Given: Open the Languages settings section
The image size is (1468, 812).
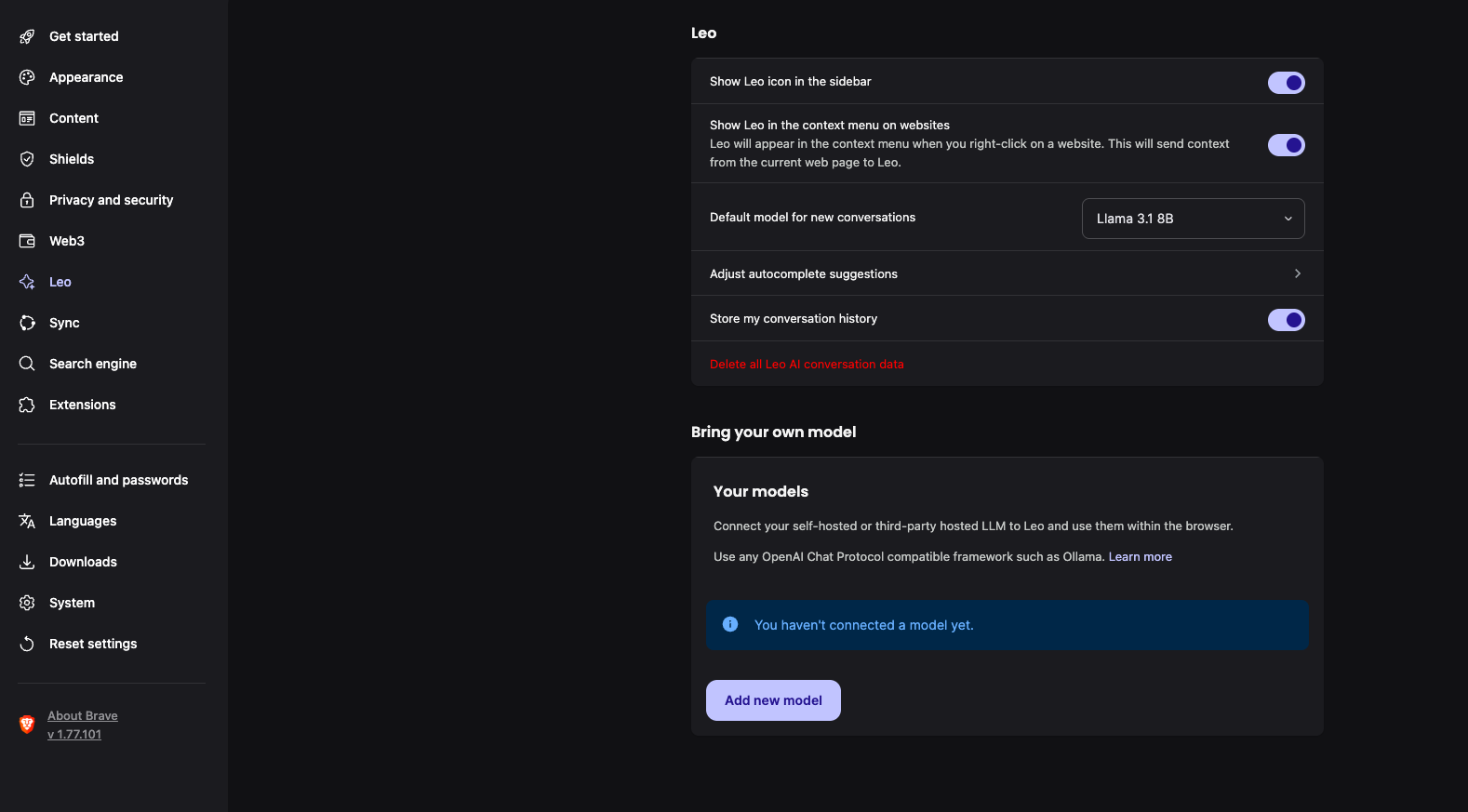Looking at the screenshot, I should pyautogui.click(x=83, y=521).
